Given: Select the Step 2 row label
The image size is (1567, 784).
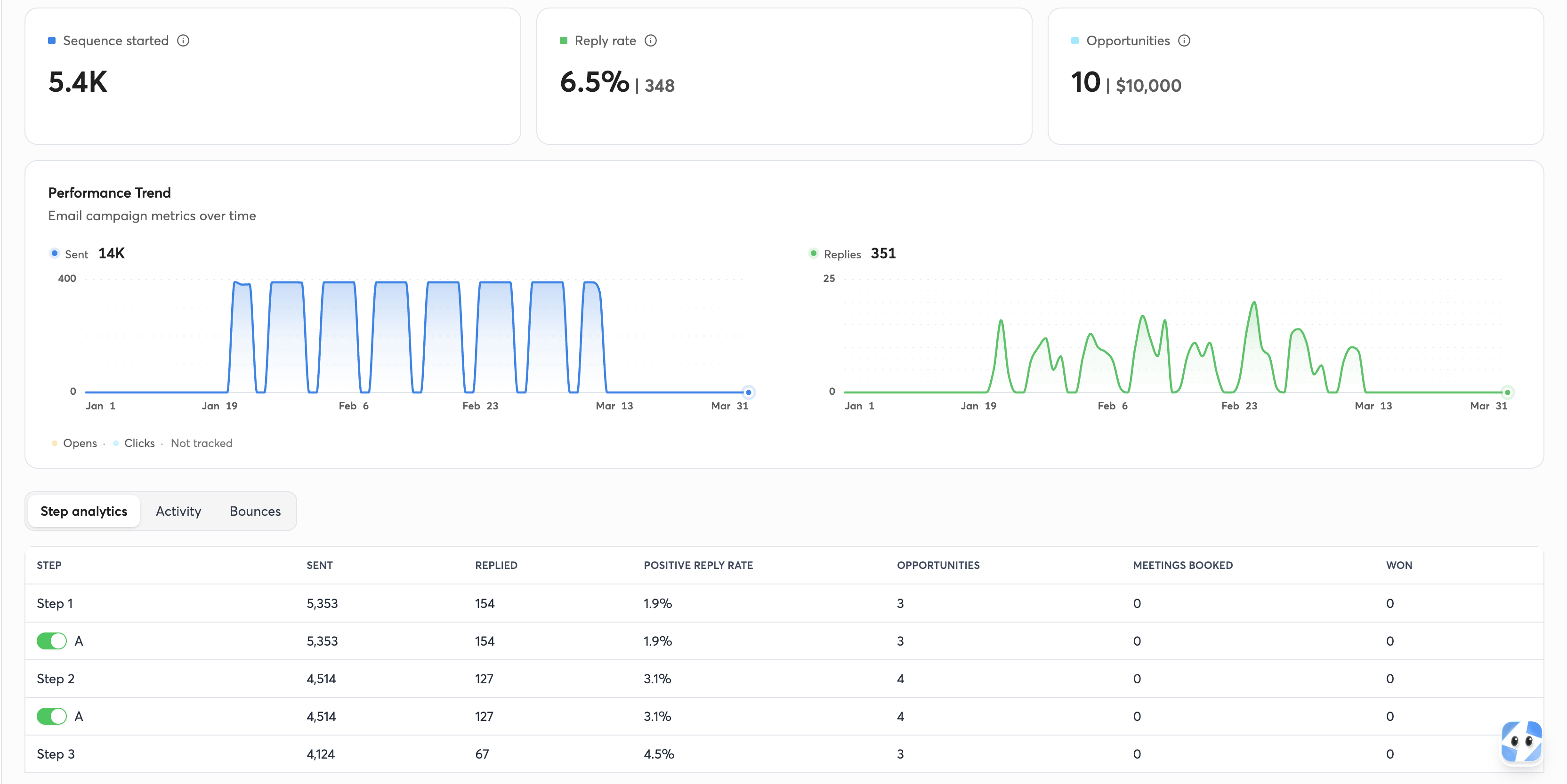Looking at the screenshot, I should pos(56,679).
